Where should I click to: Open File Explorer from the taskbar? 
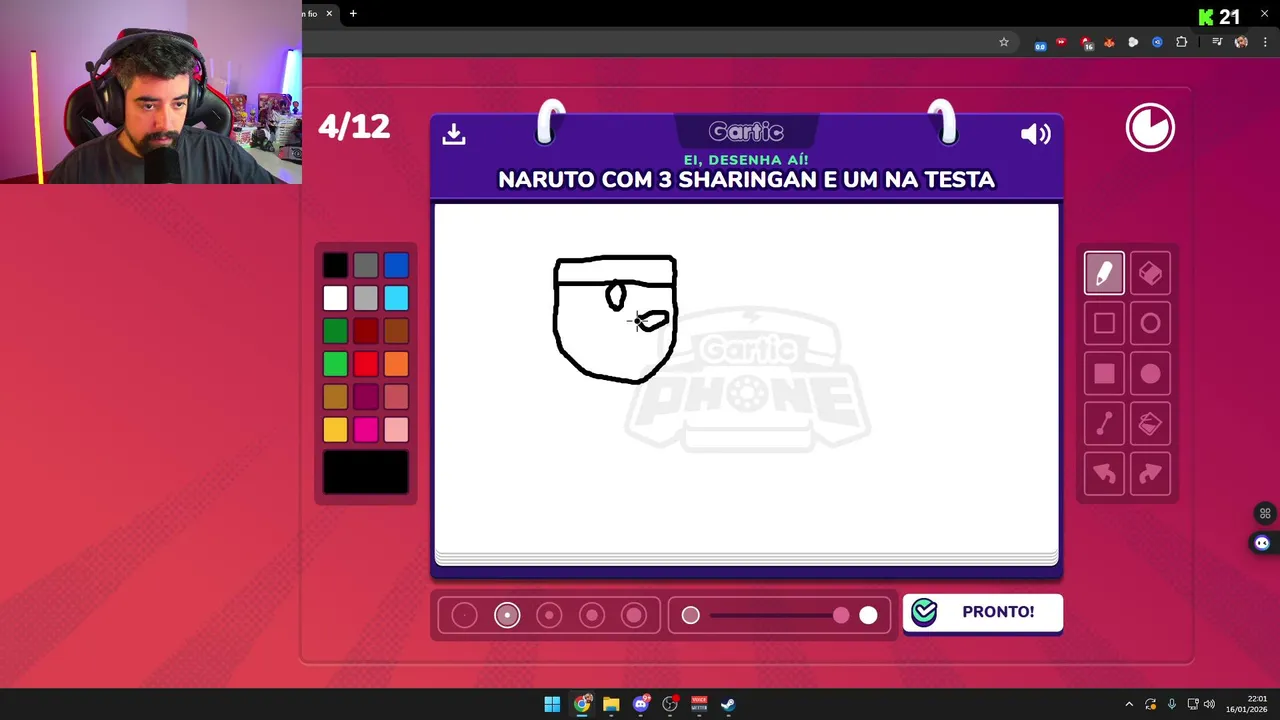611,704
